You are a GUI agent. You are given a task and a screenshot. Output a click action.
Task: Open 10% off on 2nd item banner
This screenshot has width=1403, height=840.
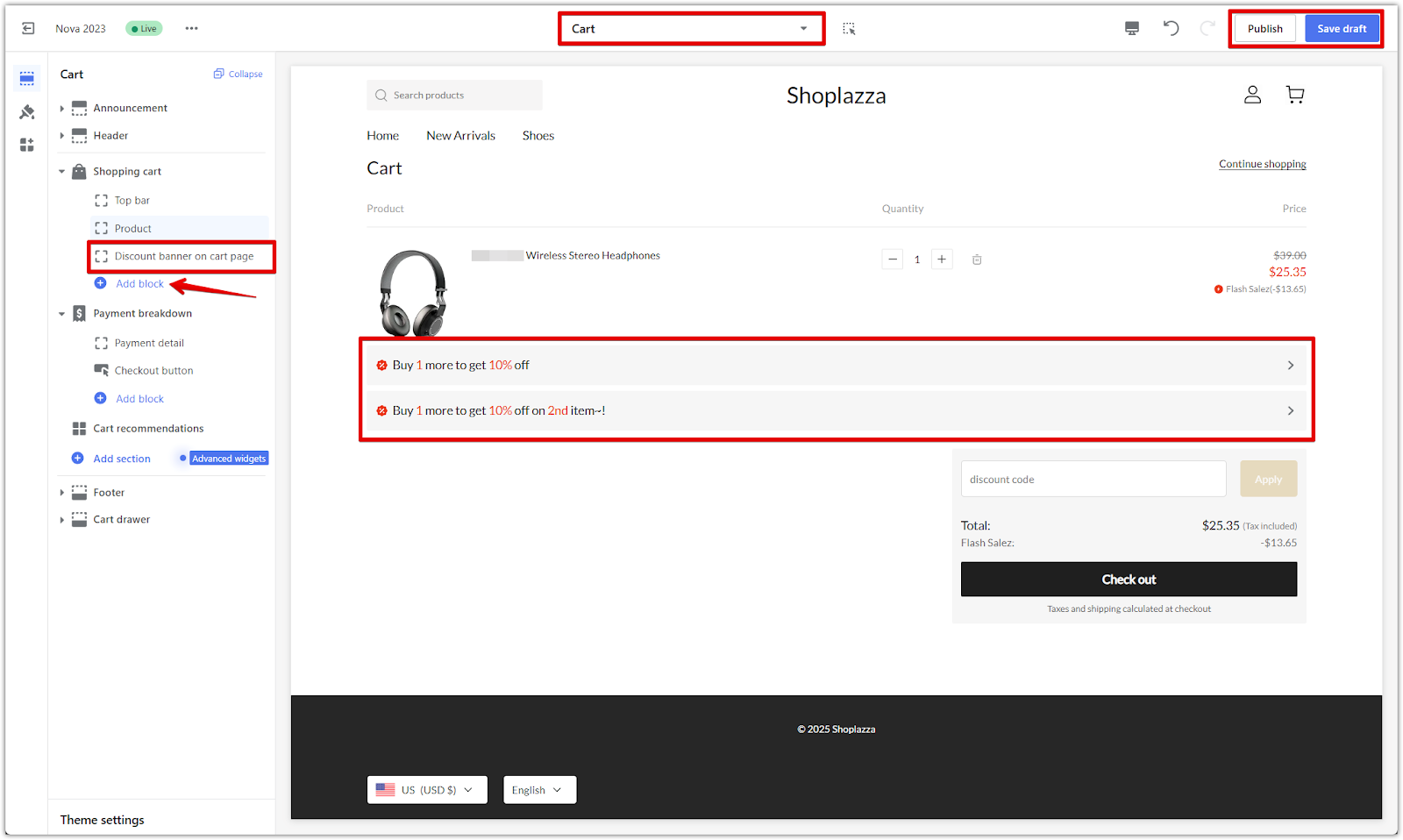click(837, 411)
